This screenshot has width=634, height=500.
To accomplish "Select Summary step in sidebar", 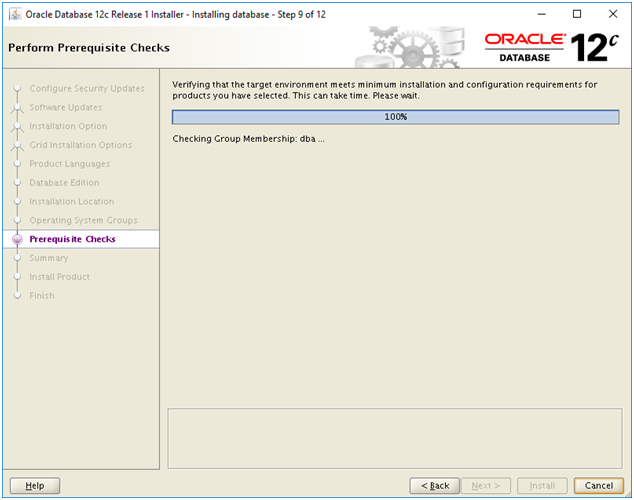I will click(x=49, y=258).
